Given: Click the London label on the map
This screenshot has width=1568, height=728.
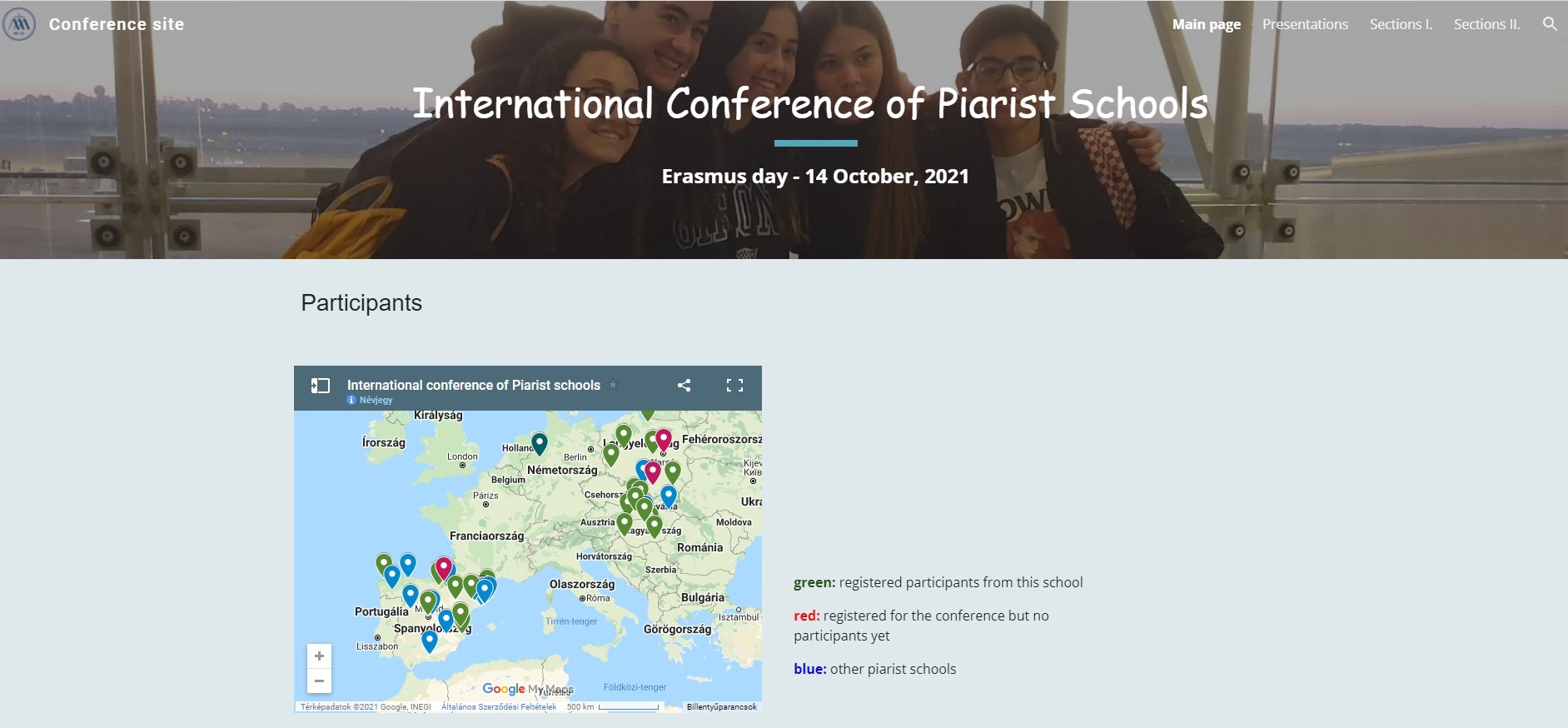Looking at the screenshot, I should point(462,456).
